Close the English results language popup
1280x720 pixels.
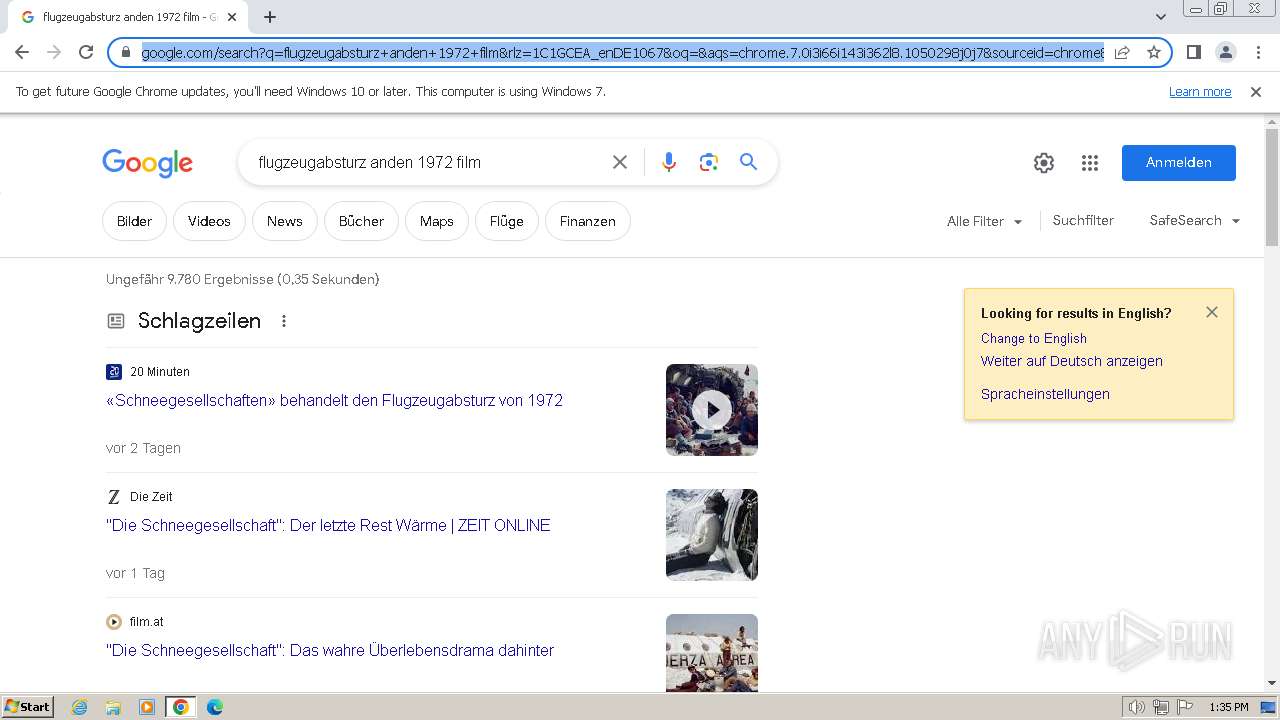point(1212,312)
